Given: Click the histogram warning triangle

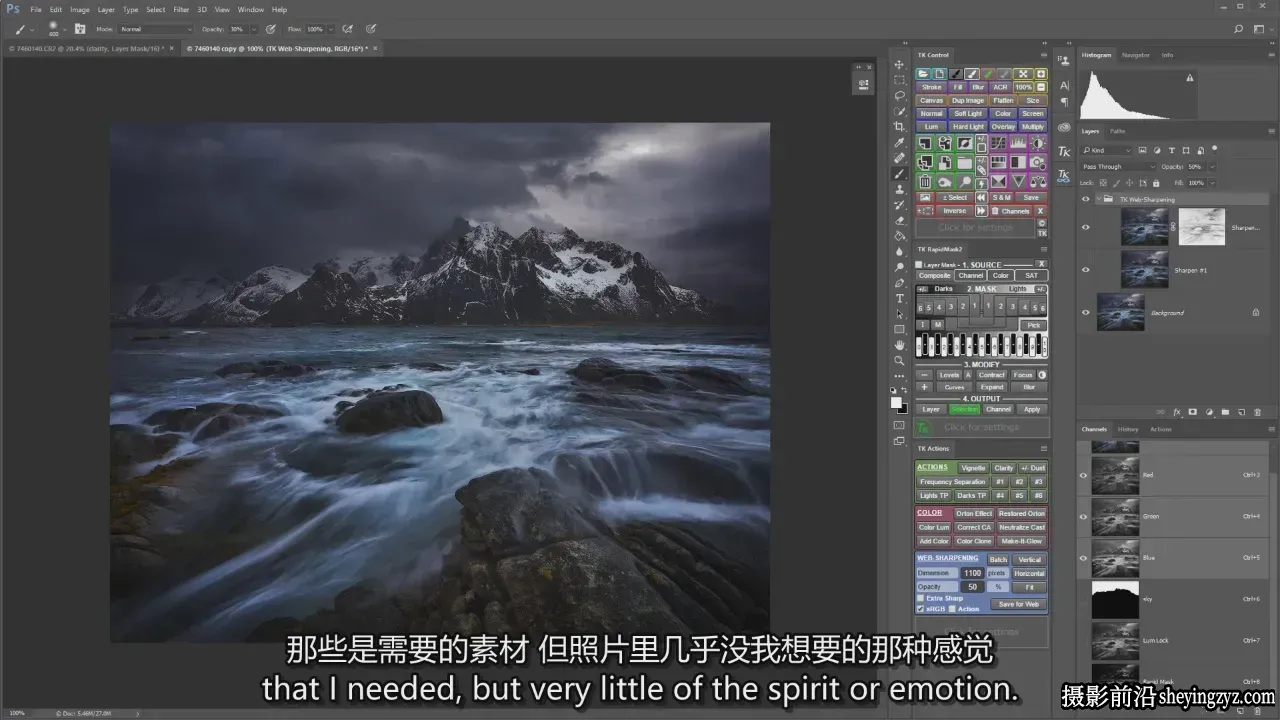Looking at the screenshot, I should [1190, 77].
